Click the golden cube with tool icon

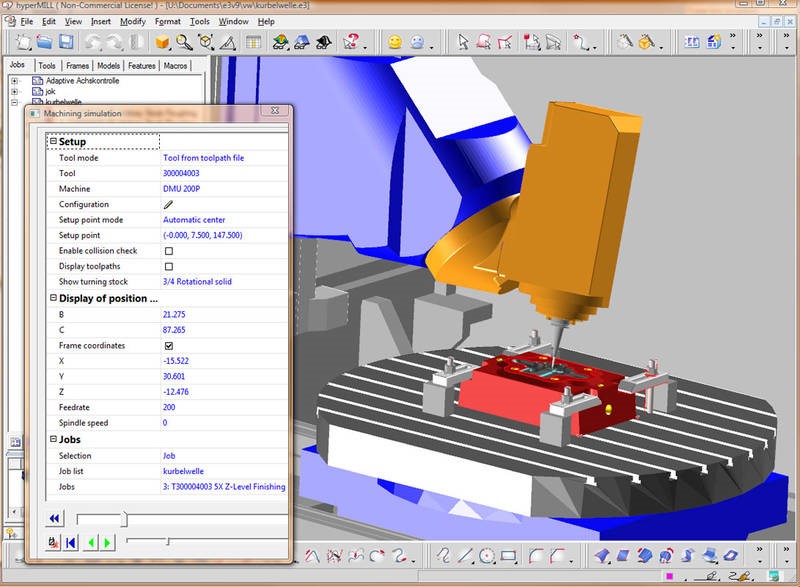[x=646, y=42]
